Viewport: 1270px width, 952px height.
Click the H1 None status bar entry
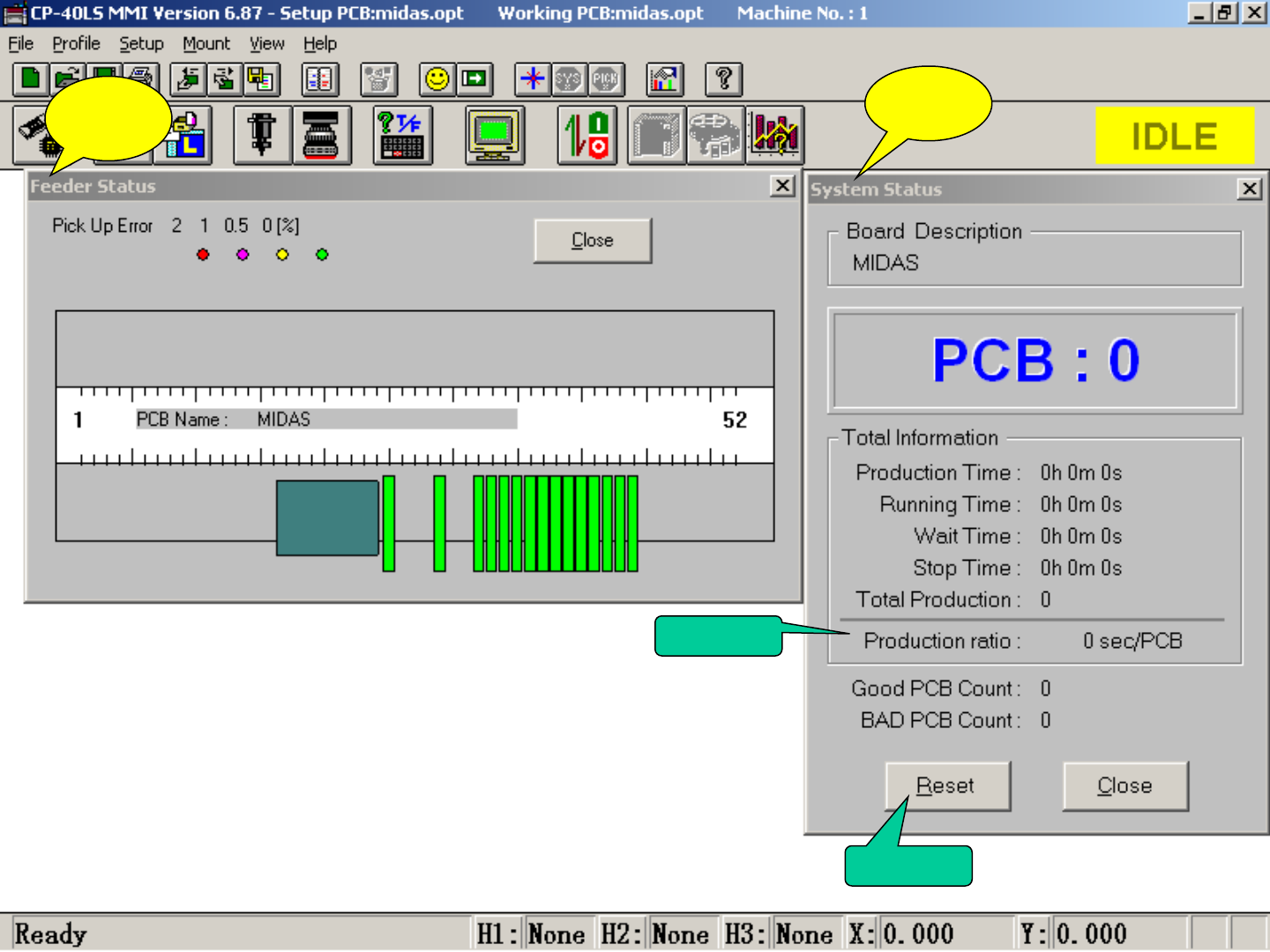coord(531,933)
